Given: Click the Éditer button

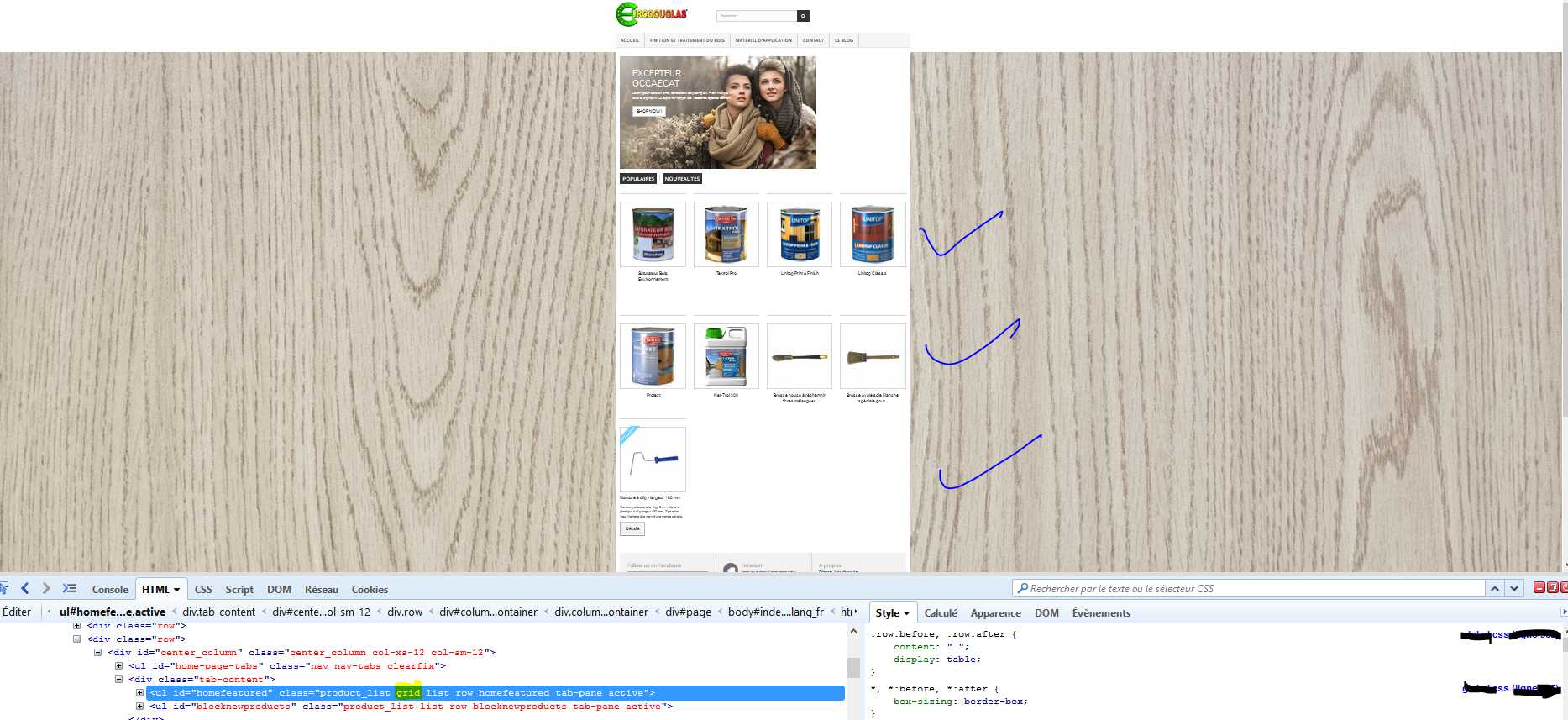Looking at the screenshot, I should tap(17, 612).
